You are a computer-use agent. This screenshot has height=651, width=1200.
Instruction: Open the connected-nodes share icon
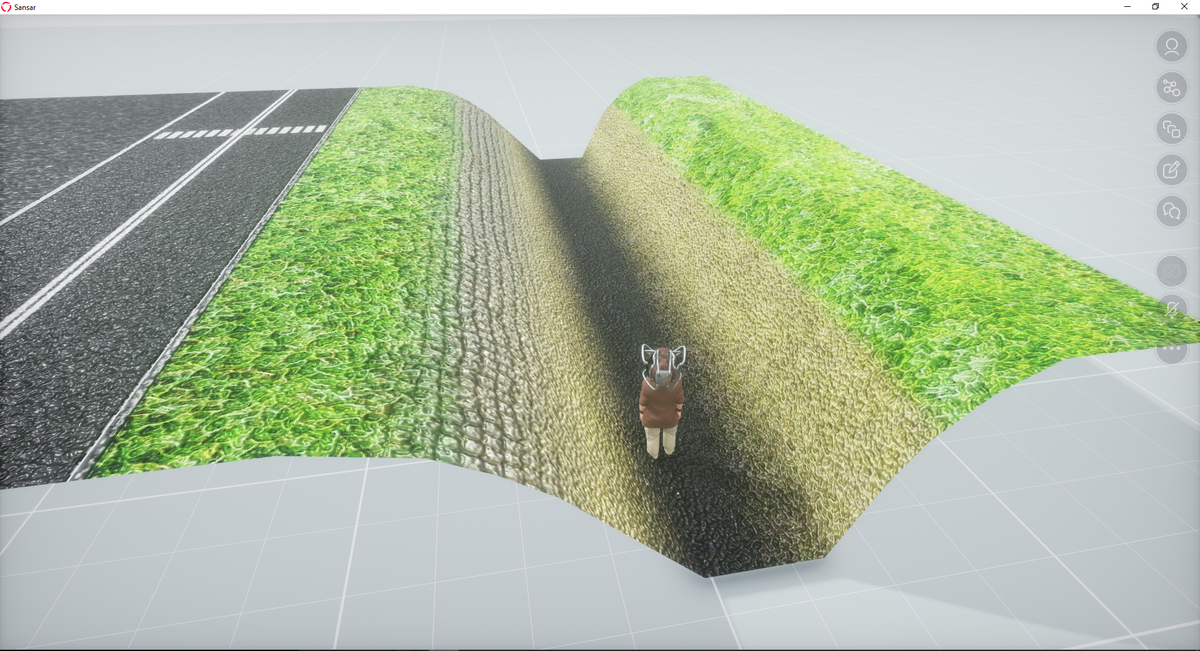1171,88
